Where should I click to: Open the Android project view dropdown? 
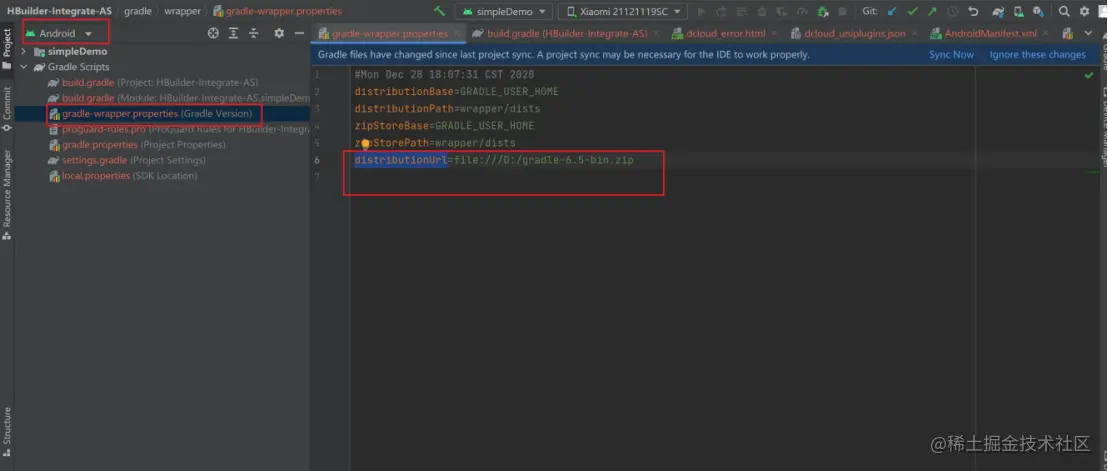click(x=59, y=33)
